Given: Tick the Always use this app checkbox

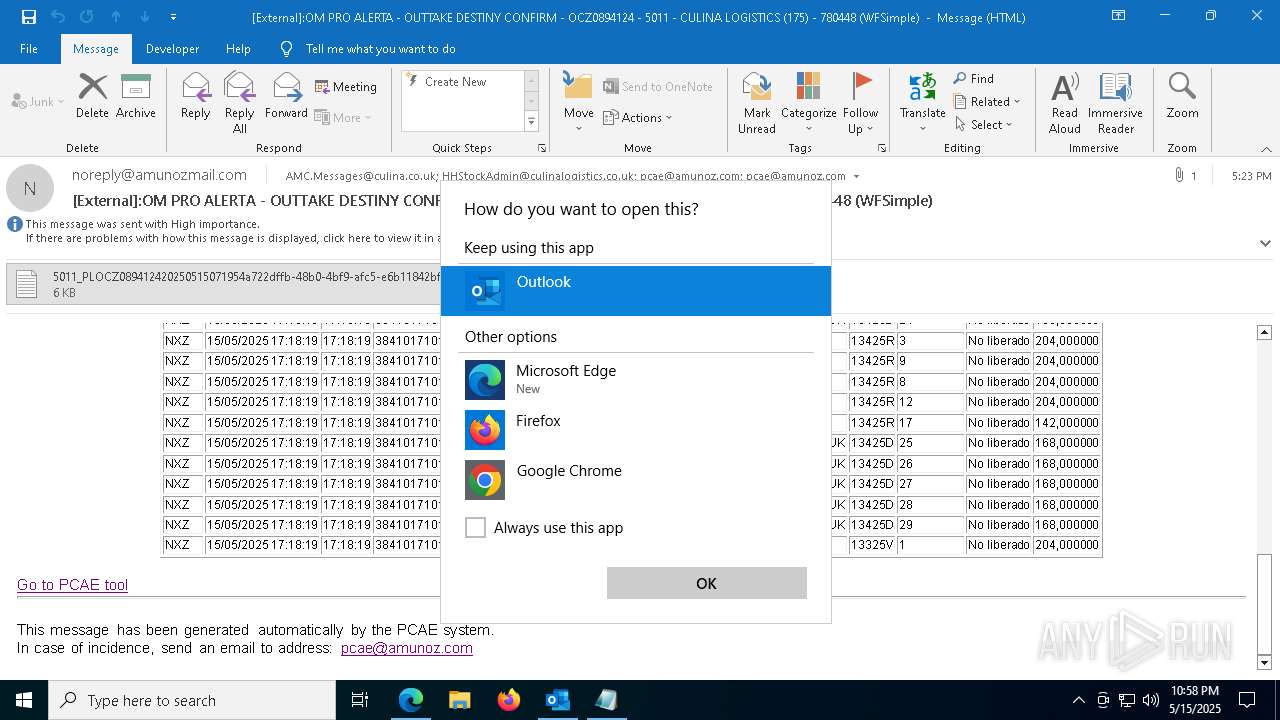Looking at the screenshot, I should tap(476, 528).
